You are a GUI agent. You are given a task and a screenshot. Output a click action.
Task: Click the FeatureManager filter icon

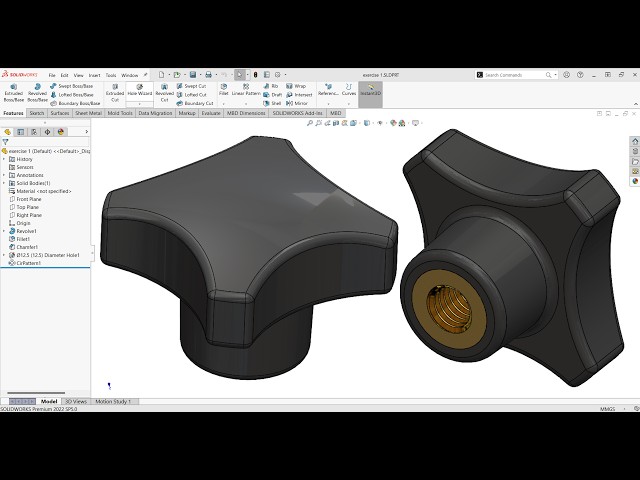[5, 142]
